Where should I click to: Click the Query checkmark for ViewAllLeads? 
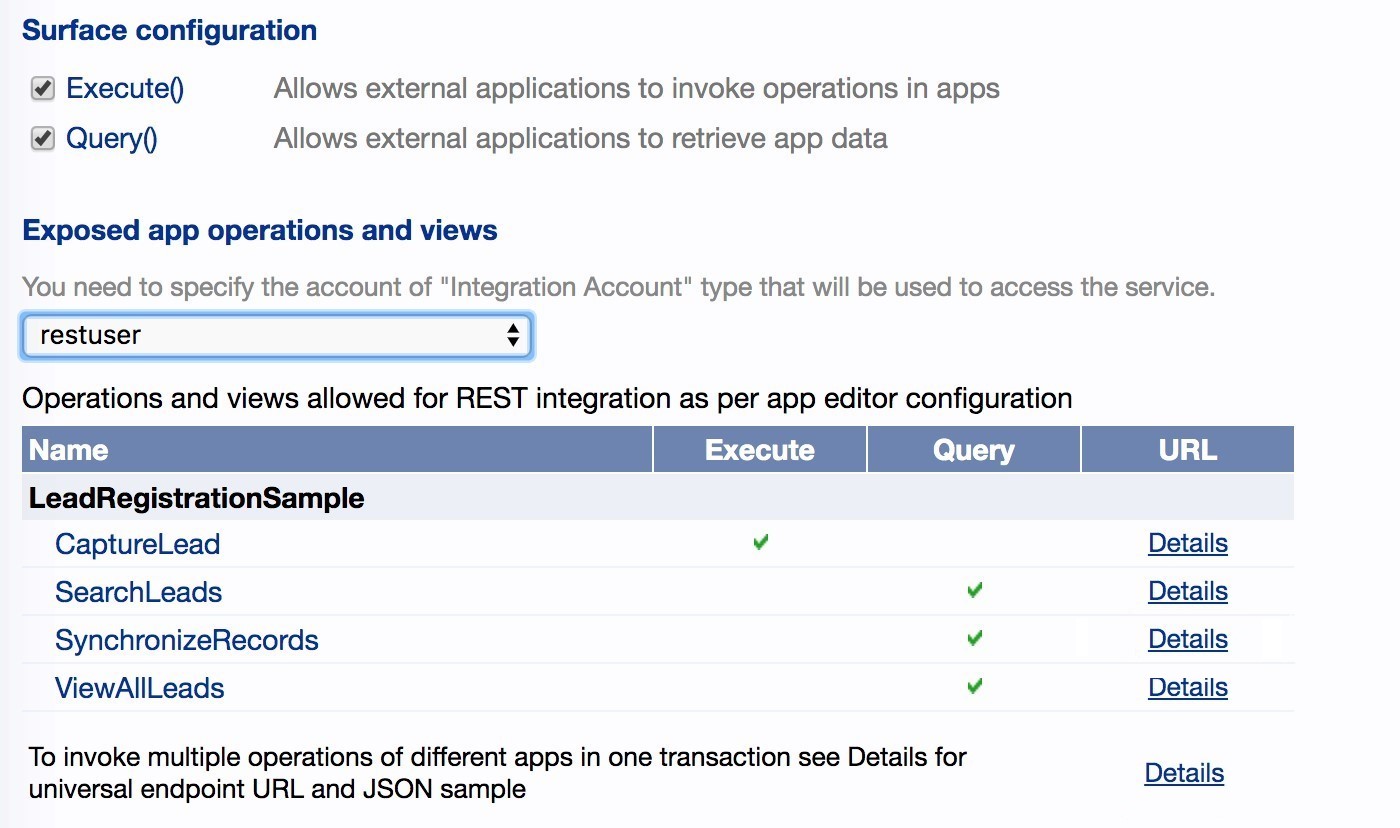(x=973, y=686)
